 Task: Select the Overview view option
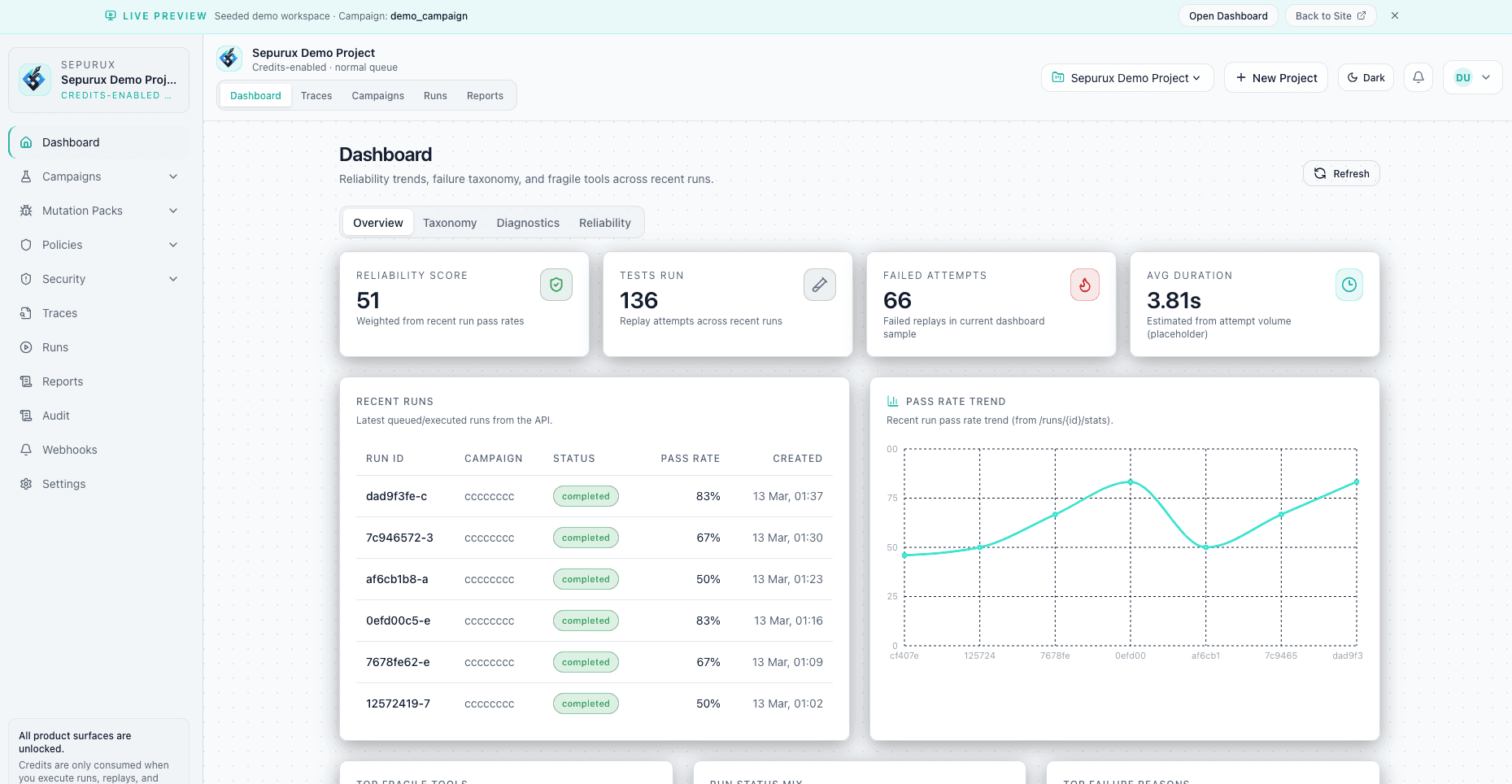[x=377, y=222]
